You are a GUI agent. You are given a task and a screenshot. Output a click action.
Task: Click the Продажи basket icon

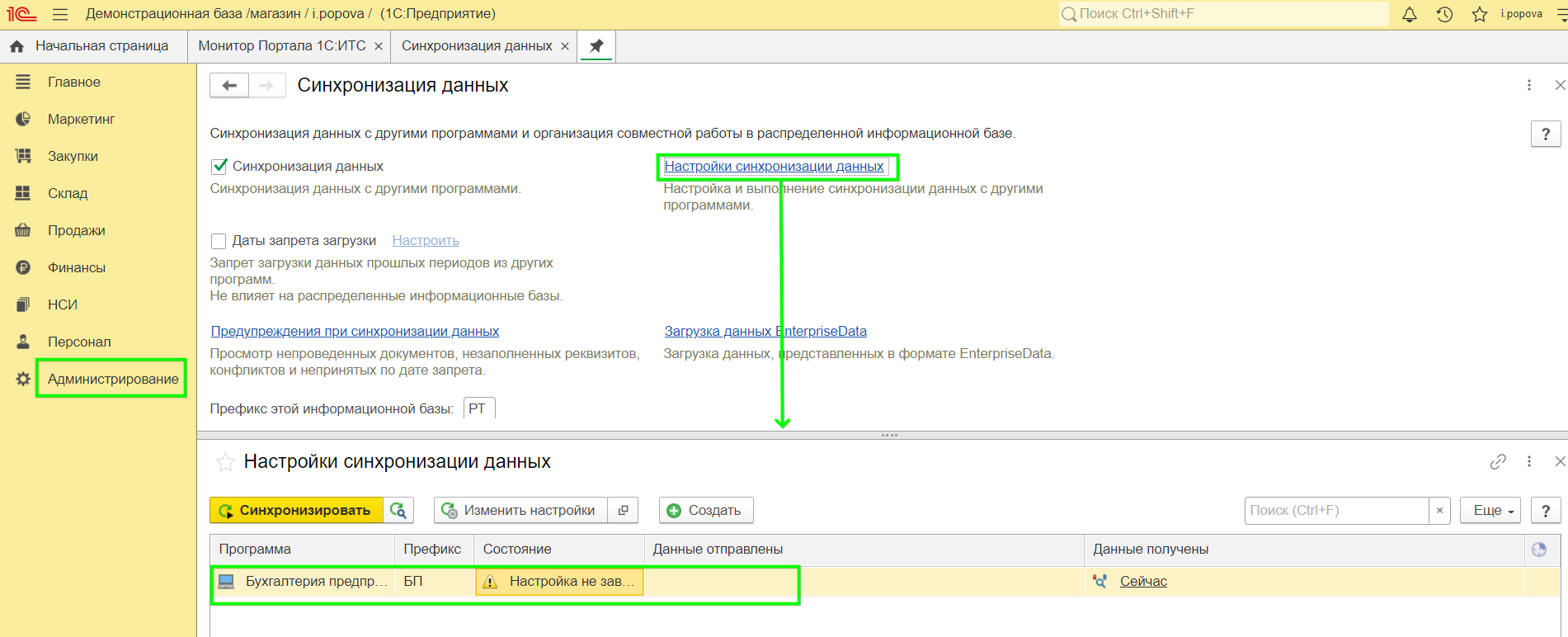(x=23, y=230)
